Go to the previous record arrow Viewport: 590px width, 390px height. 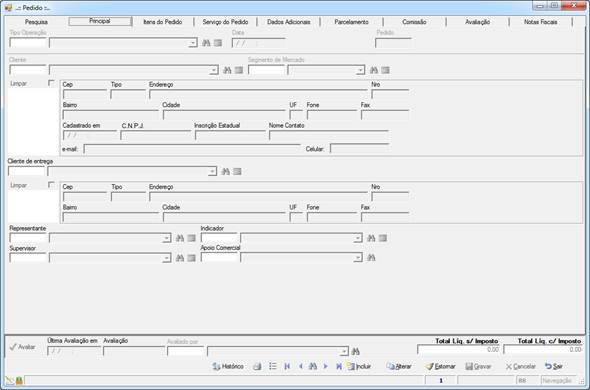301,366
